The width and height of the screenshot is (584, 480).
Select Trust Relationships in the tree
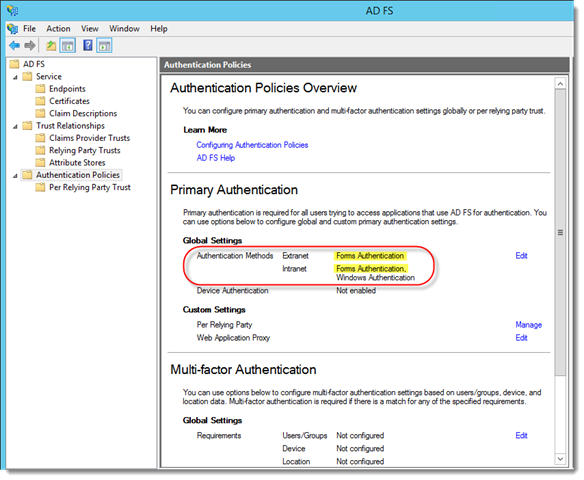[70, 125]
